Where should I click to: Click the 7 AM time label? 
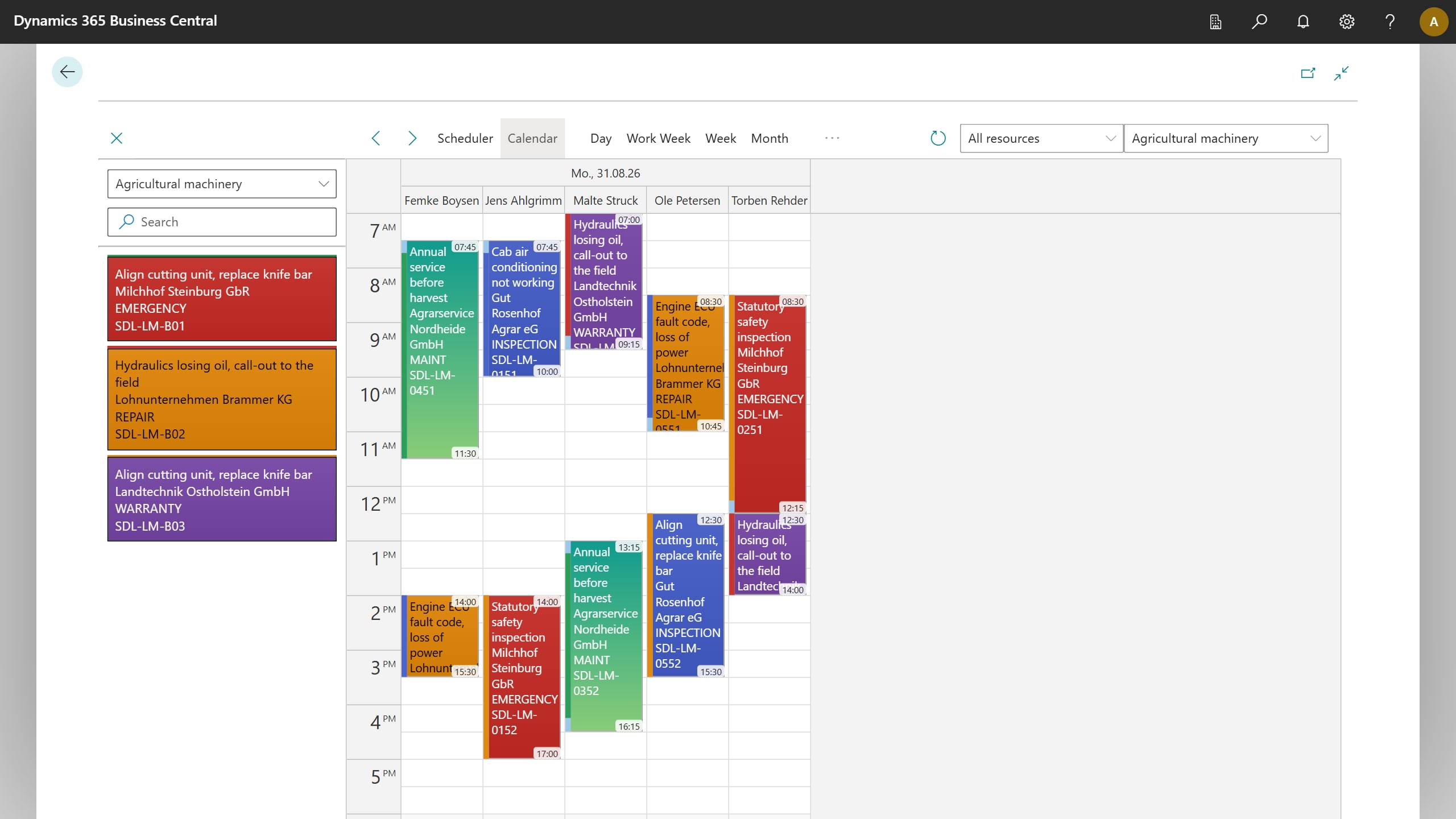click(383, 230)
